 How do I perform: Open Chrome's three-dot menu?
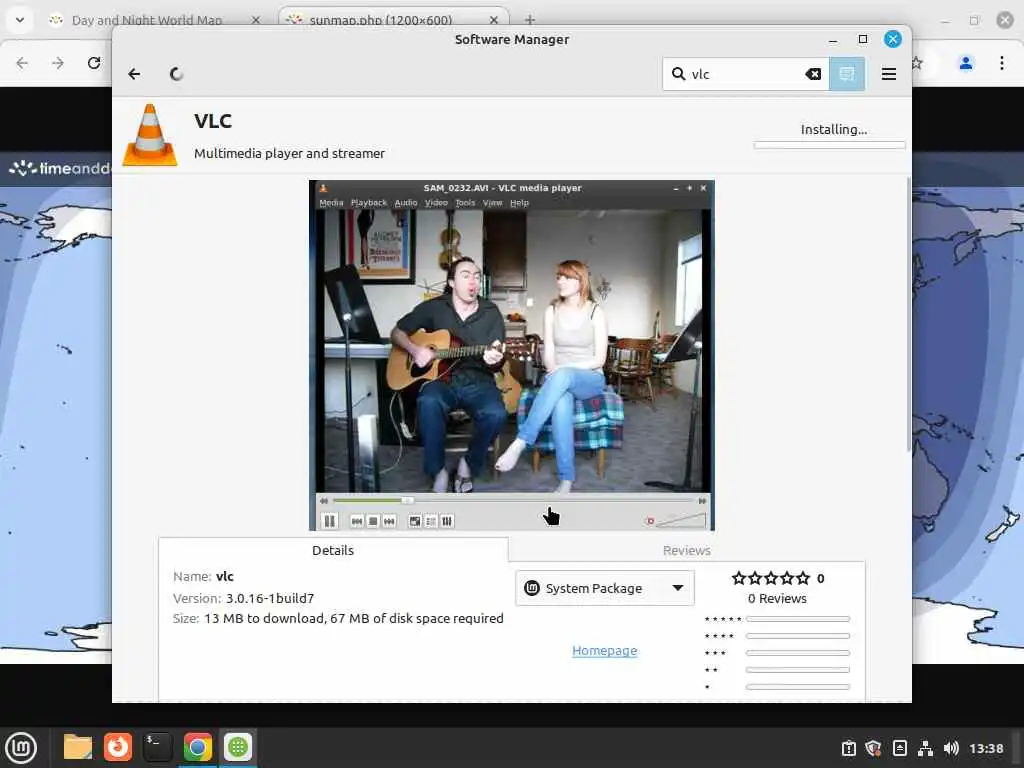(1002, 63)
